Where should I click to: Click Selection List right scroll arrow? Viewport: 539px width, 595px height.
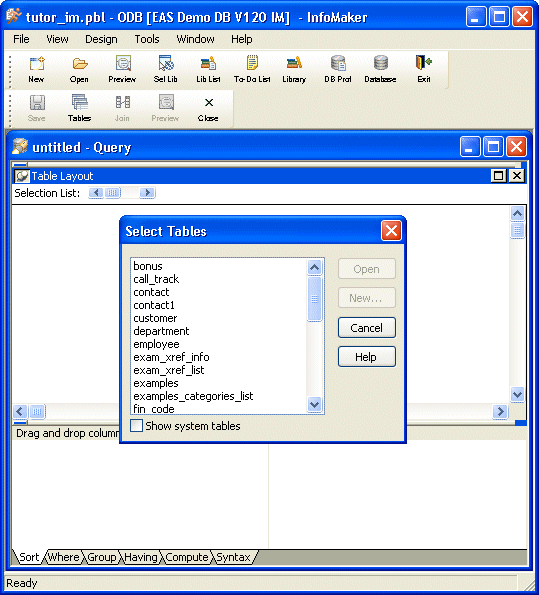click(x=147, y=192)
